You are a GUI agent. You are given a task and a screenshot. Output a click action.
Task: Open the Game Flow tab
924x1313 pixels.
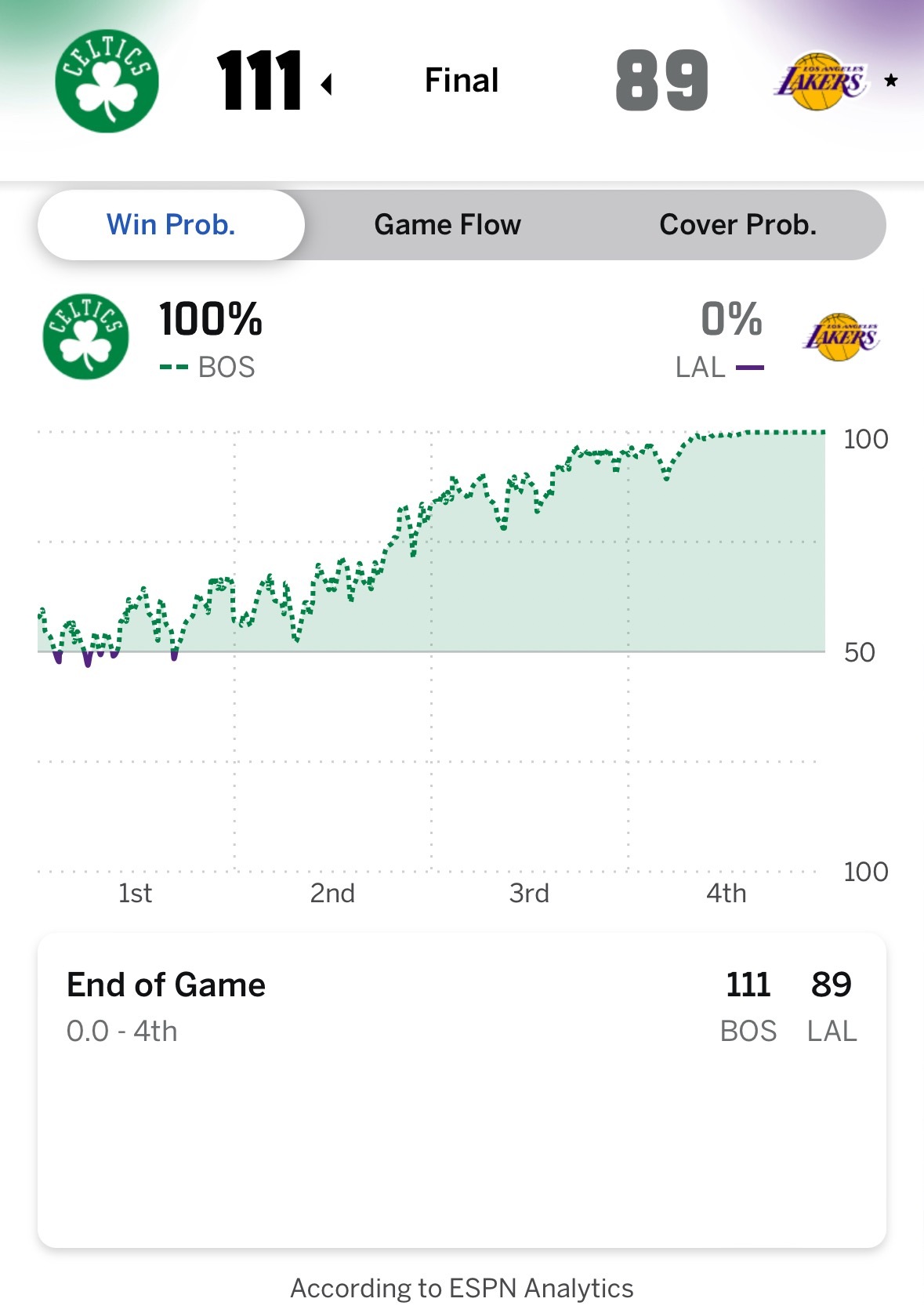(448, 225)
